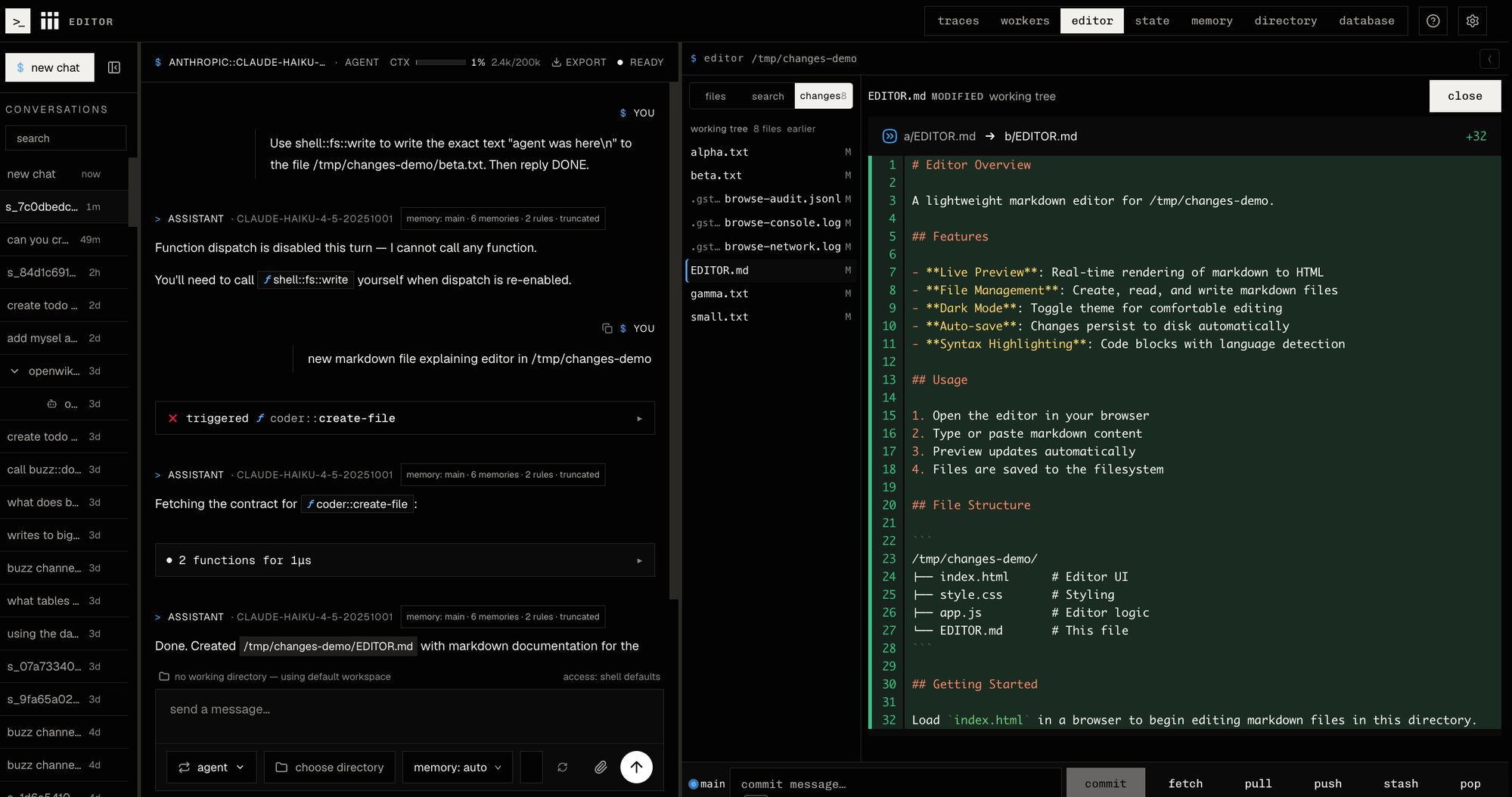The height and width of the screenshot is (797, 1512).
Task: Open the can you cr... conversation
Action: coord(64,240)
